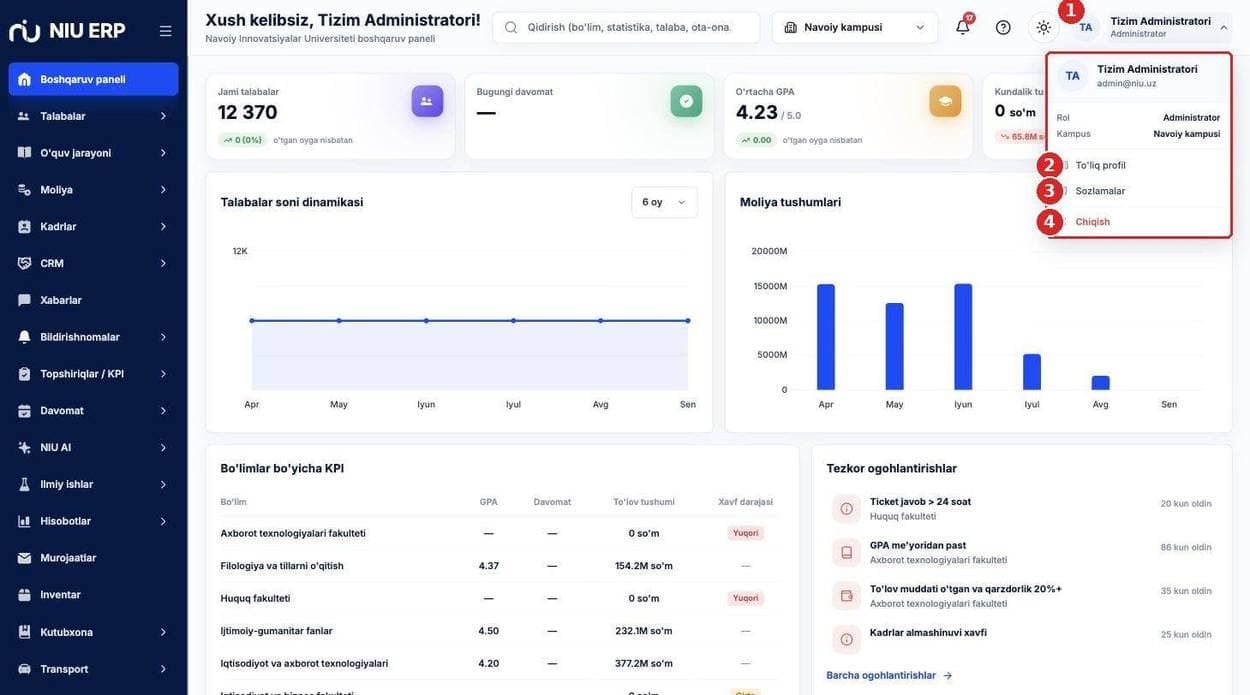The image size is (1250, 695).
Task: Click the Axborot texnologiyalari fakulteti KPI row
Action: [x=501, y=533]
